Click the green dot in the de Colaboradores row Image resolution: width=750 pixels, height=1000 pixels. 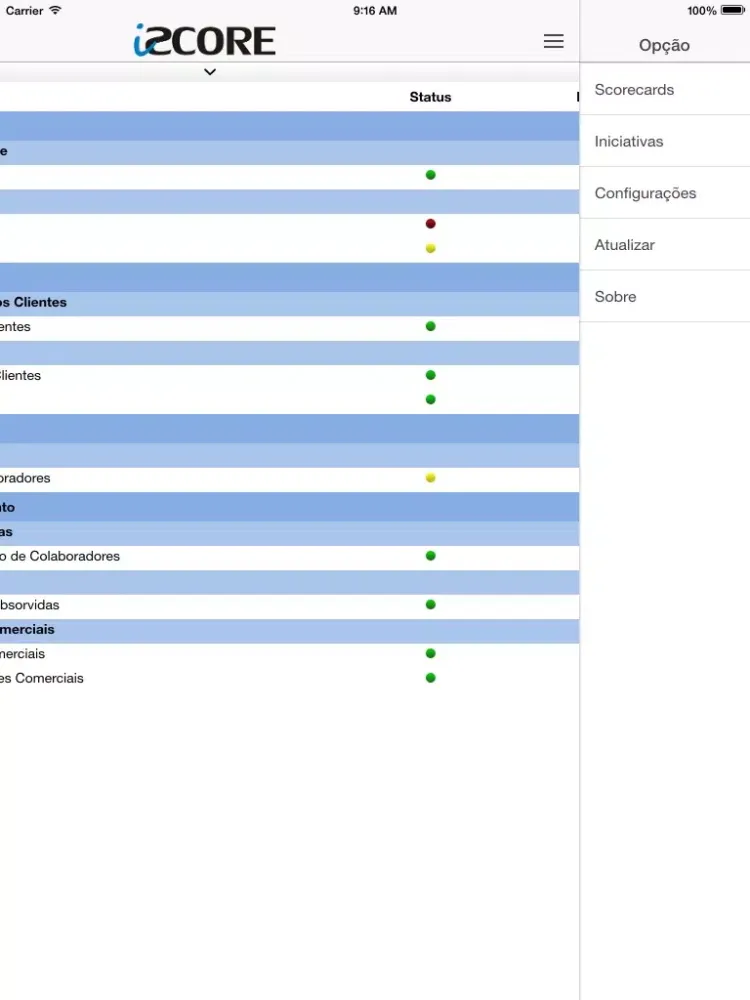click(430, 555)
